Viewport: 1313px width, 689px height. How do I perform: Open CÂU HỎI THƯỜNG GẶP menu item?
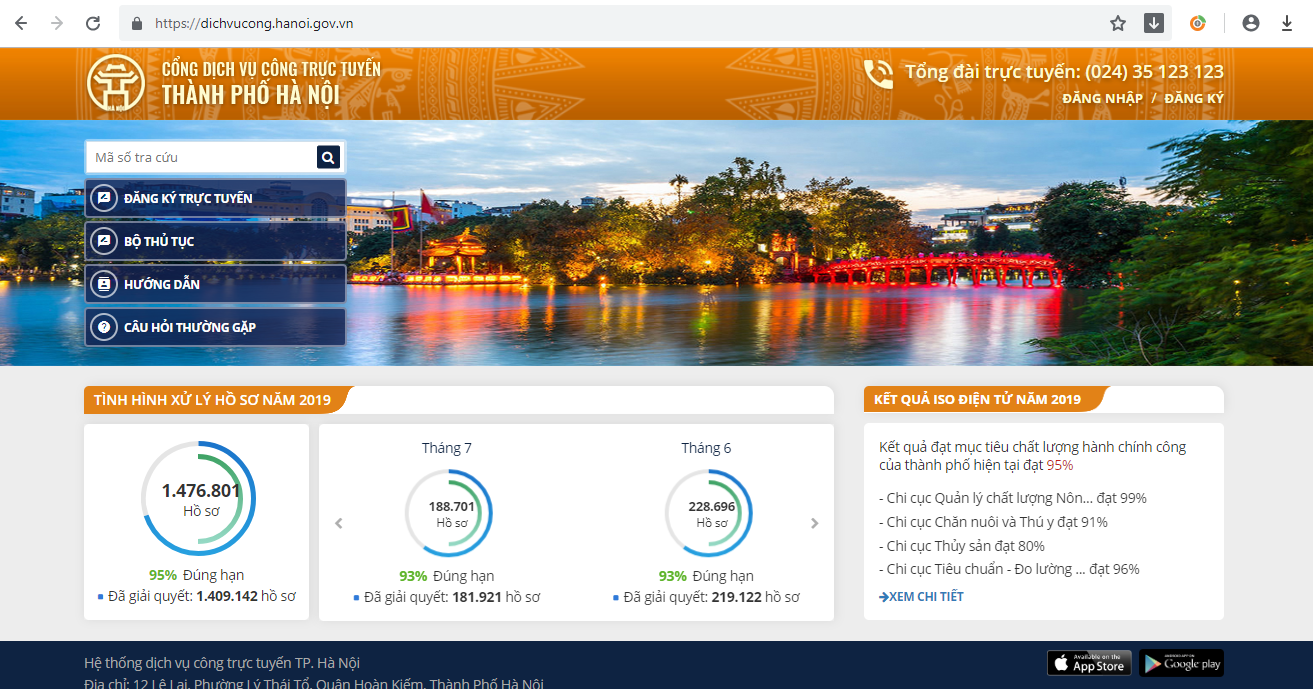click(x=215, y=327)
